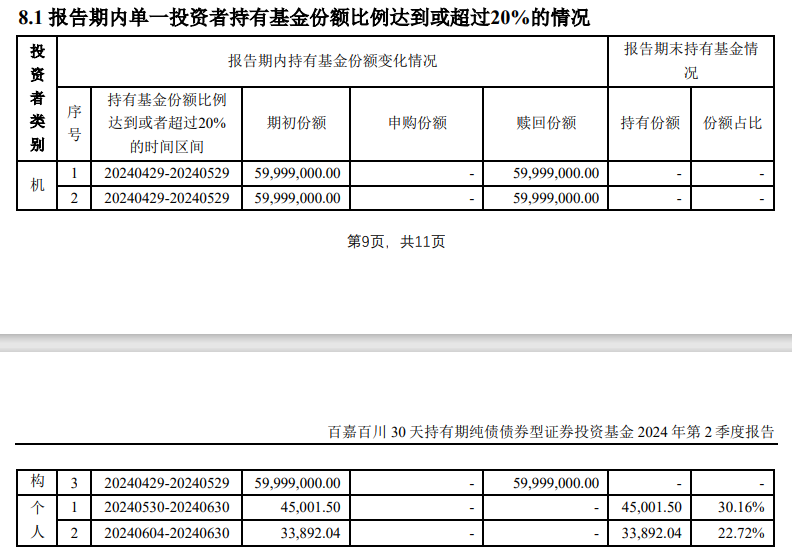This screenshot has height=547, width=792.
Task: Click the 30.16% share ratio
Action: [741, 507]
